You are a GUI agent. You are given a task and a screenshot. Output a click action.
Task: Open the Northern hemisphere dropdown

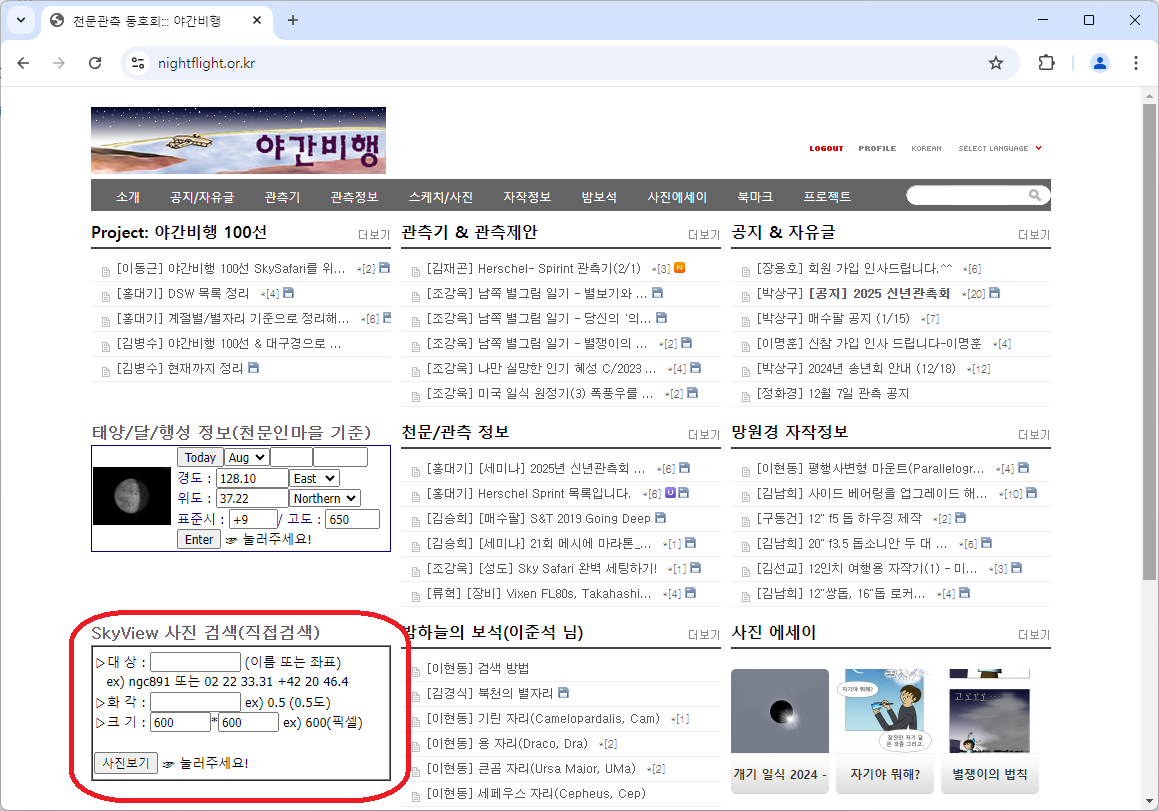(325, 498)
